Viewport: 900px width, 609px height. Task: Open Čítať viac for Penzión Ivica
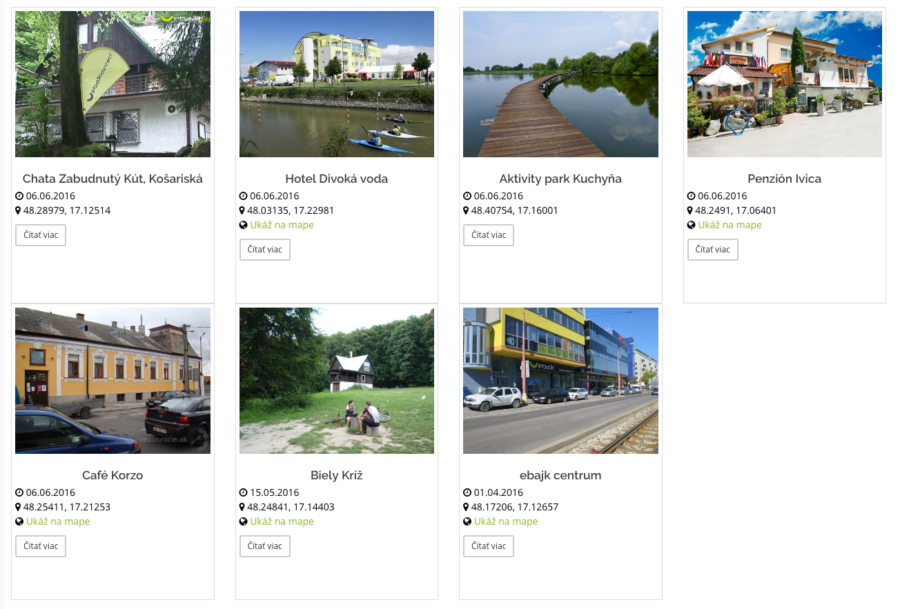(x=713, y=250)
